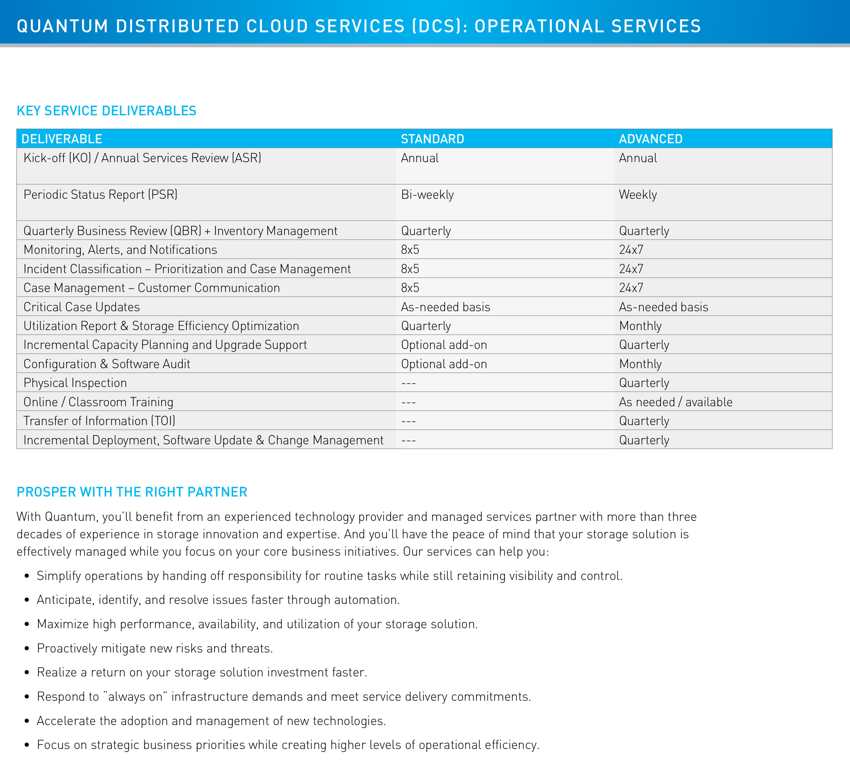The width and height of the screenshot is (850, 766).
Task: Select 'Incremental Deployment, Software Update & Change Management'
Action: point(203,440)
